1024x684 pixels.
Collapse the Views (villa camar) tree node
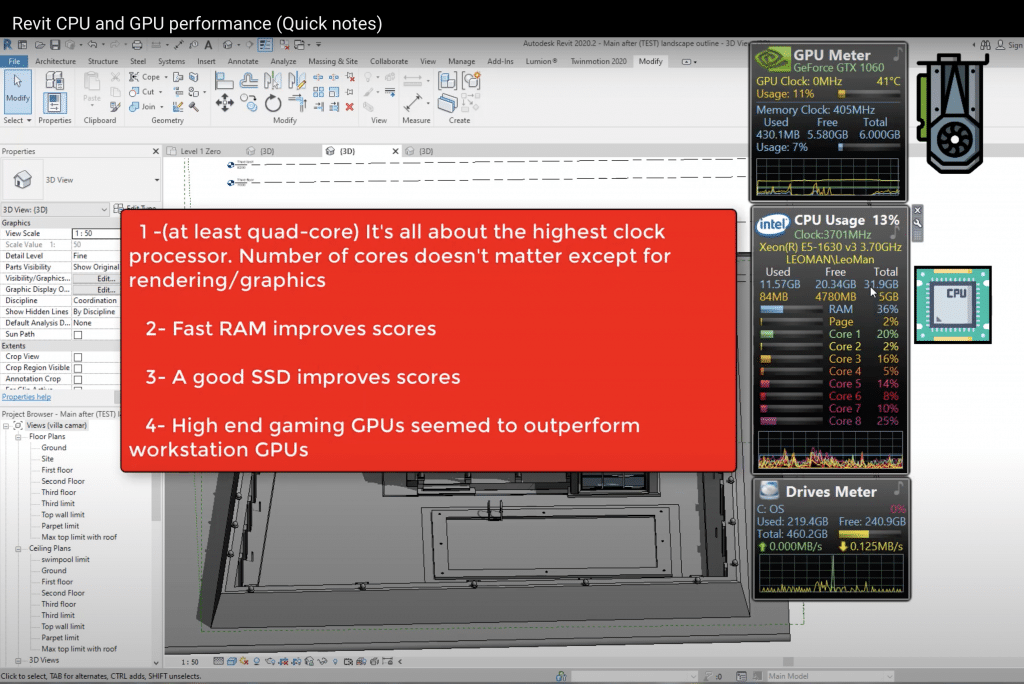[x=6, y=425]
